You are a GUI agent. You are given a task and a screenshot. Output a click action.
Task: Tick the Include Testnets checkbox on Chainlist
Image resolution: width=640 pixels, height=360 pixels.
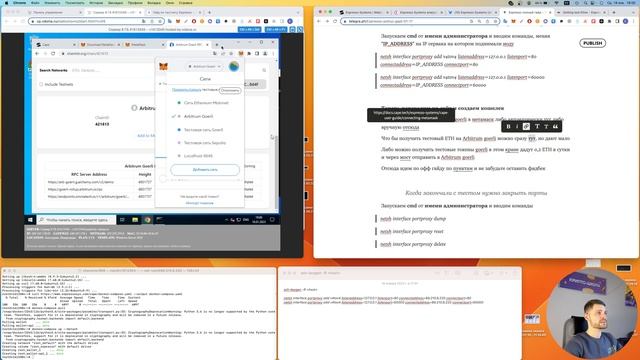[x=41, y=84]
